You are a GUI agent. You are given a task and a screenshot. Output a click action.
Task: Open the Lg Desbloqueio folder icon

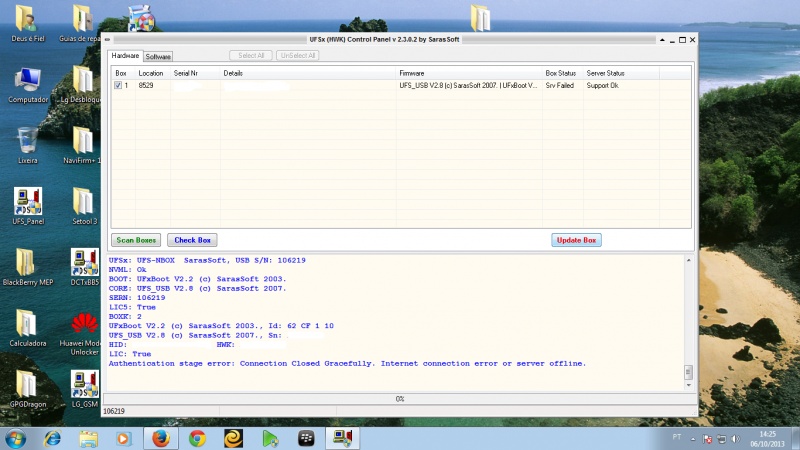pyautogui.click(x=82, y=84)
